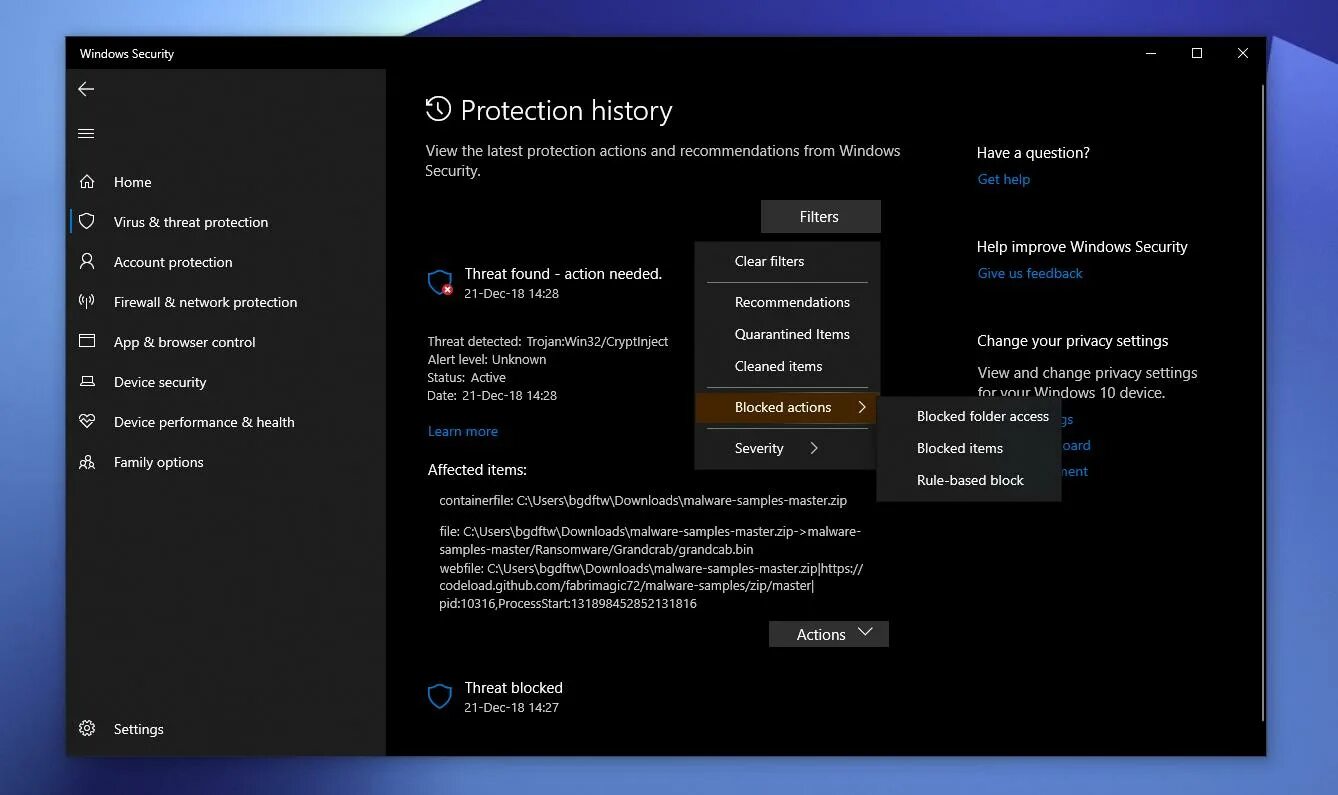Click the App & browser control window icon

pyautogui.click(x=87, y=341)
